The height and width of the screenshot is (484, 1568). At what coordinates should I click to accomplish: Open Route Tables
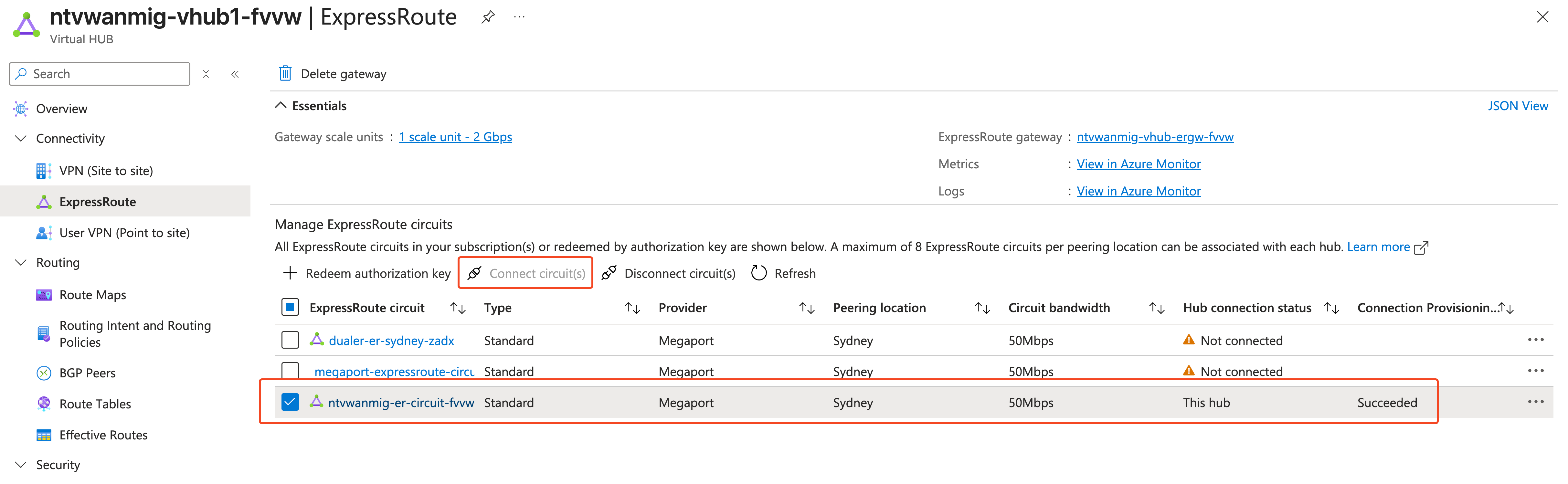pyautogui.click(x=95, y=404)
